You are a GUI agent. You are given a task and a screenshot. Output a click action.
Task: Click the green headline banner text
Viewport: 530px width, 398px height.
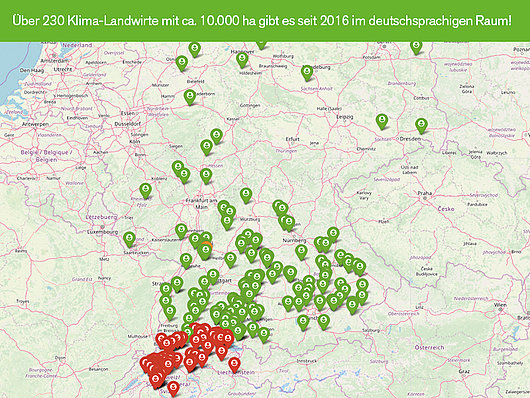point(262,21)
